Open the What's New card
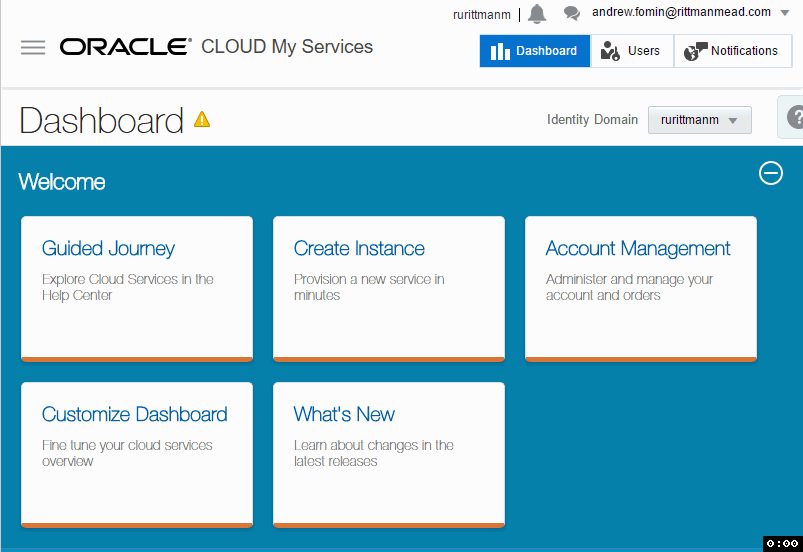 click(389, 455)
